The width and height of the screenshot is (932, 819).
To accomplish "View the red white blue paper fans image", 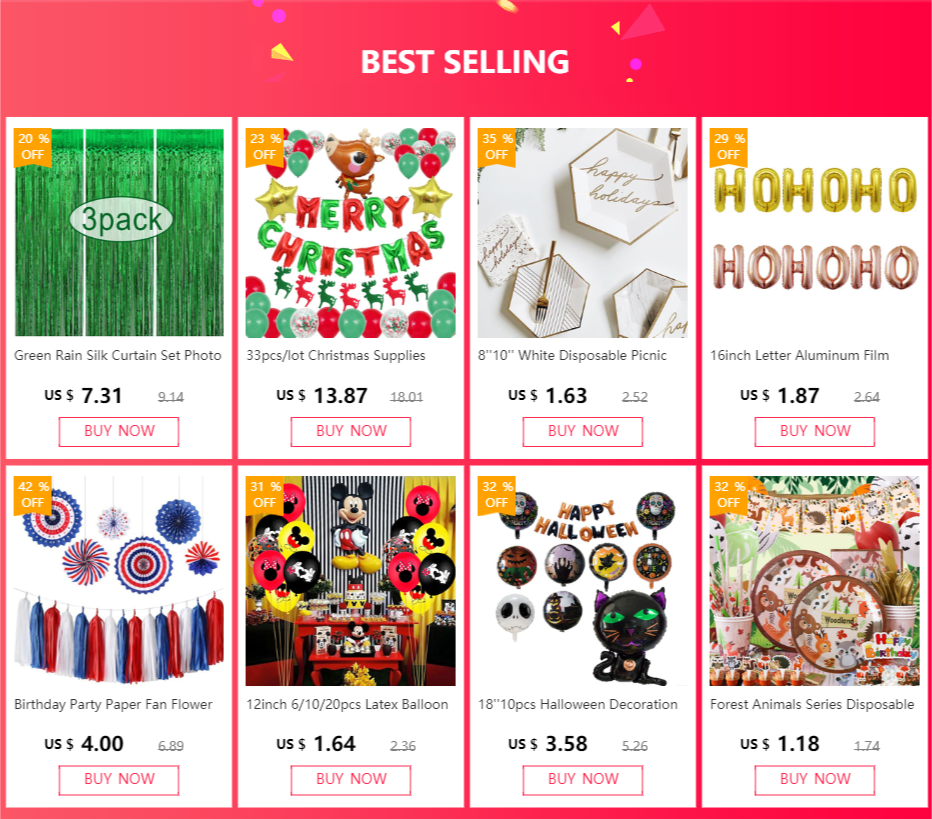I will (119, 581).
